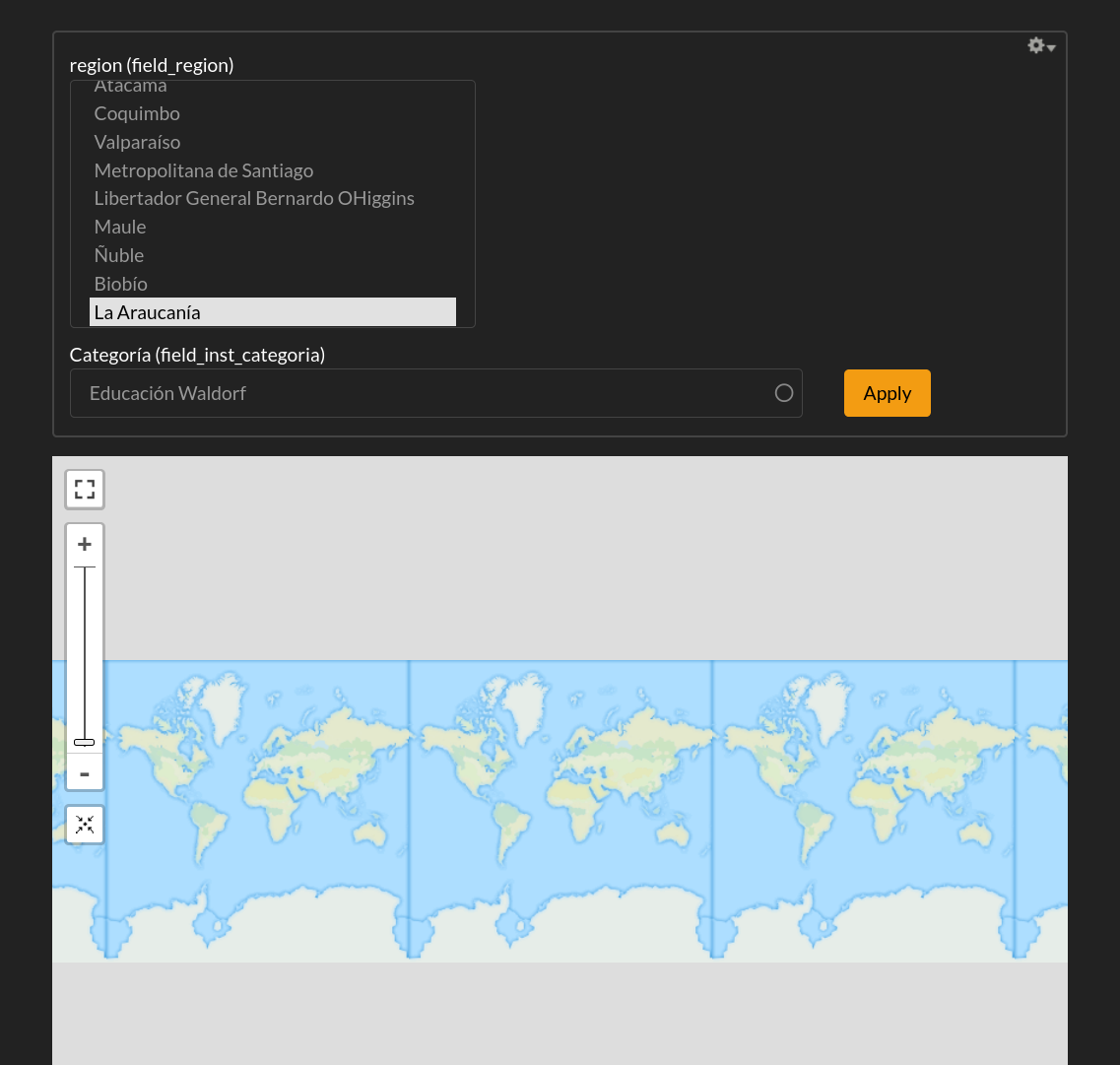Open the Categoría autocomplete field
This screenshot has width=1120, height=1065.
pyautogui.click(x=424, y=393)
